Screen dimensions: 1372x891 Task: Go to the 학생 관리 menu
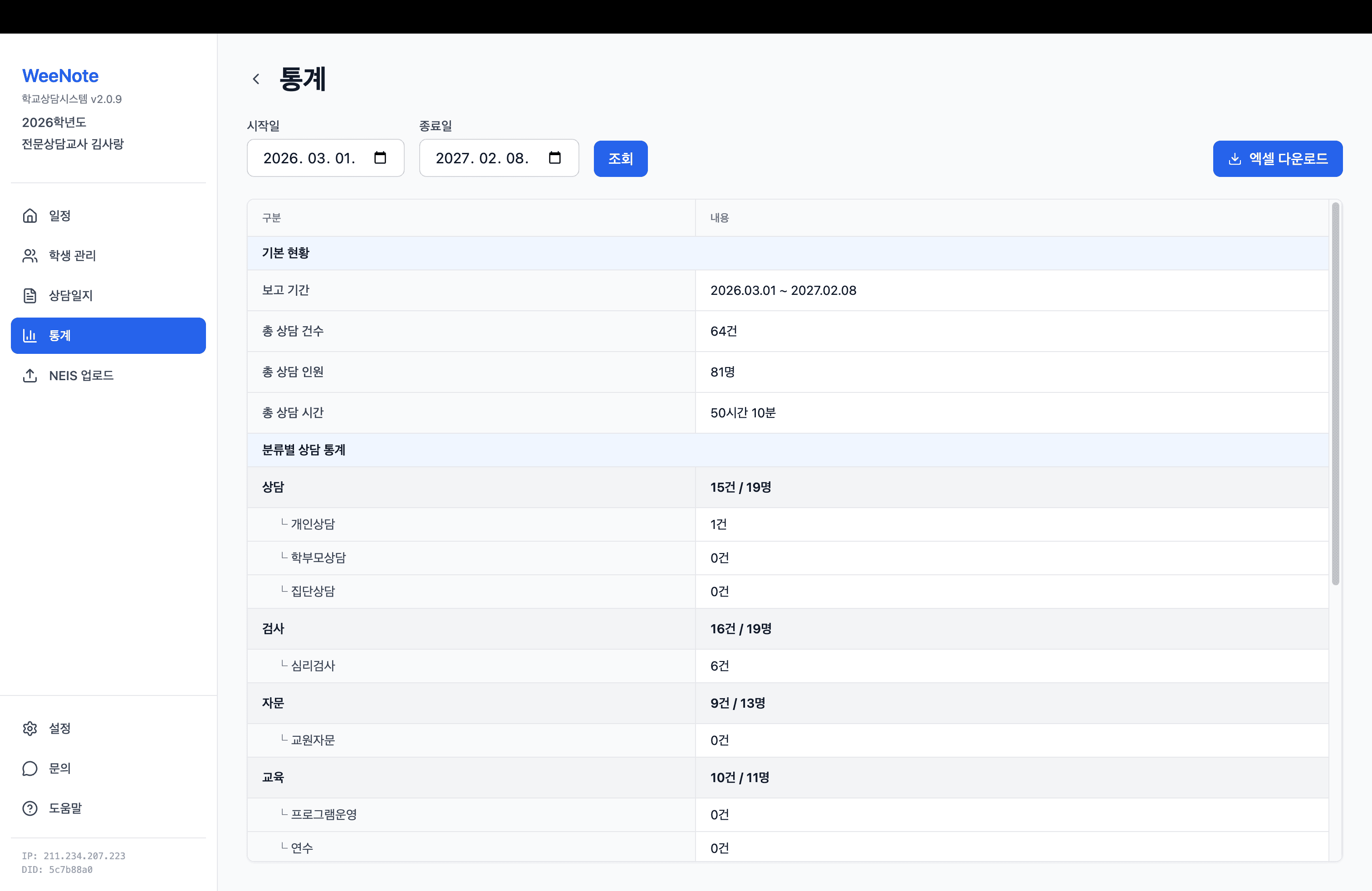tap(73, 255)
